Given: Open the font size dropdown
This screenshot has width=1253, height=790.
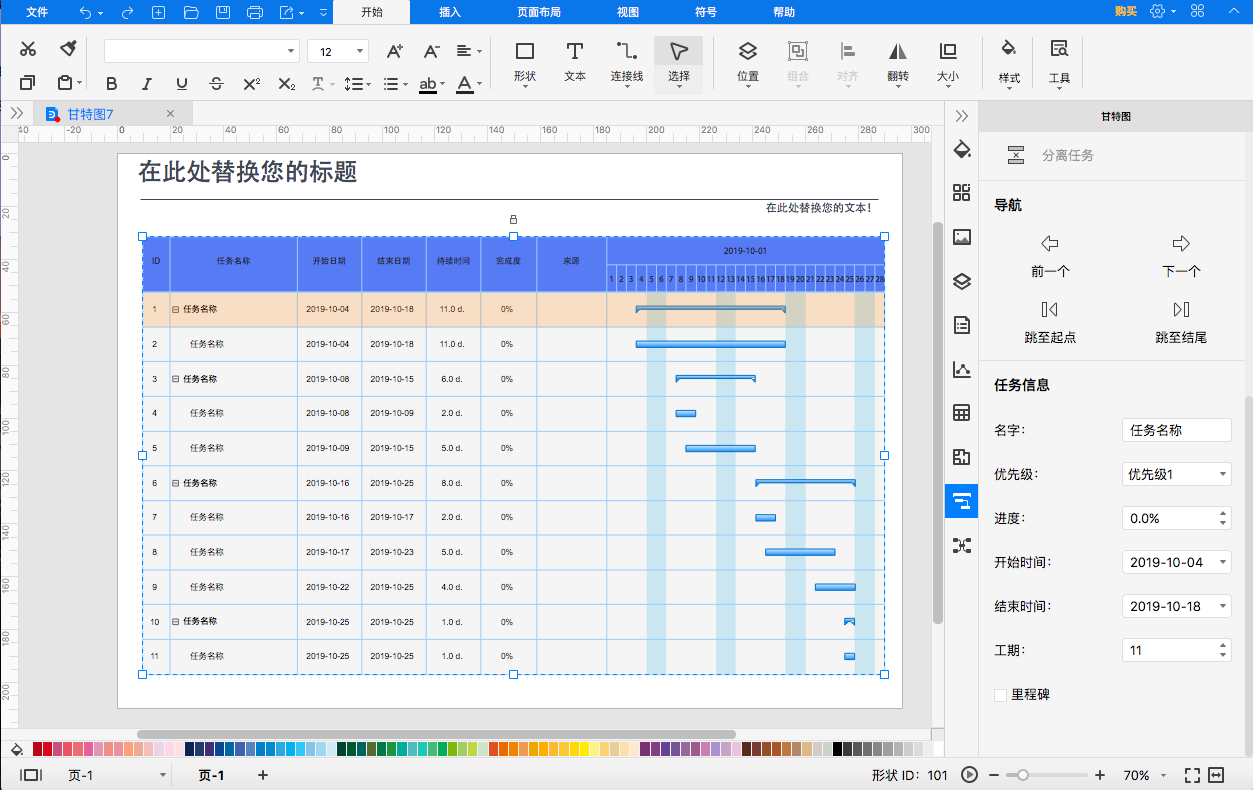Looking at the screenshot, I should [x=360, y=51].
